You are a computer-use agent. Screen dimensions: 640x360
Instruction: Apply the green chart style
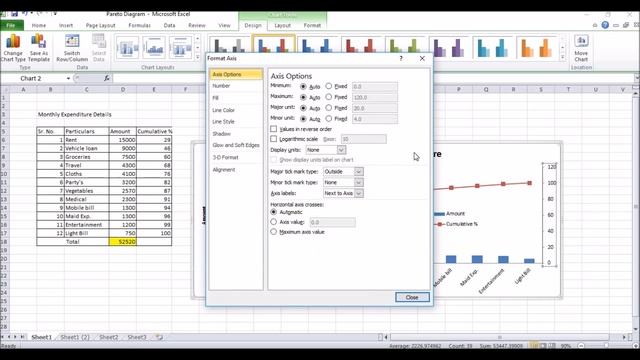405,46
